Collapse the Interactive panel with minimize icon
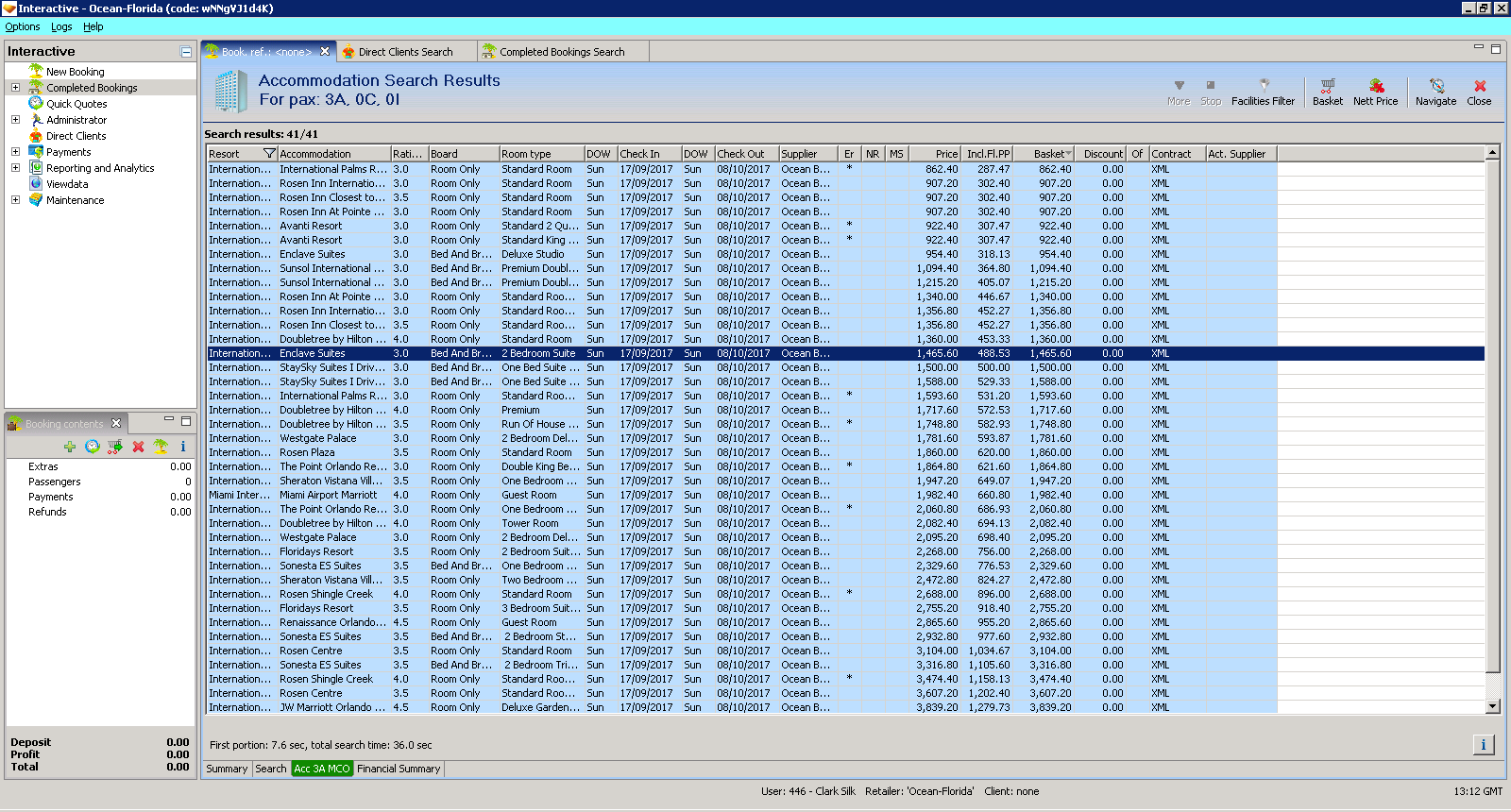The width and height of the screenshot is (1511, 812). tap(186, 52)
